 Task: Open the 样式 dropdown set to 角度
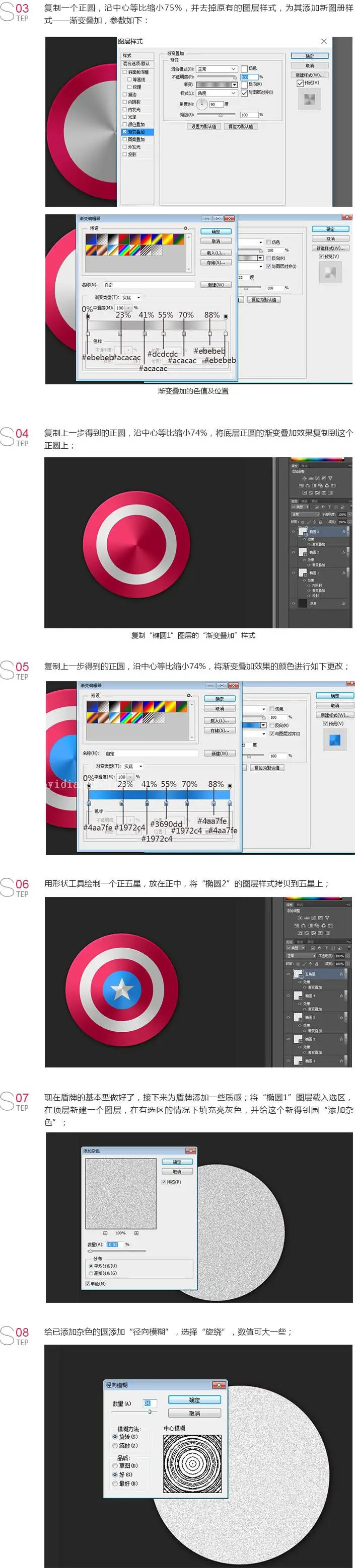(216, 93)
